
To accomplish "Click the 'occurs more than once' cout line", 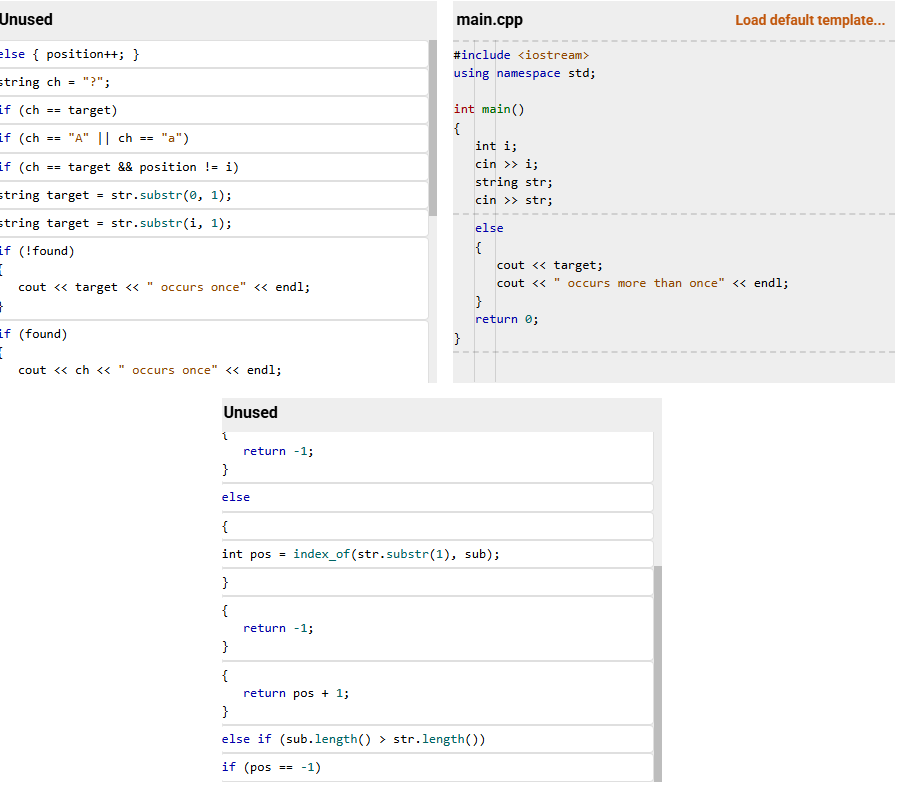I will (x=642, y=284).
